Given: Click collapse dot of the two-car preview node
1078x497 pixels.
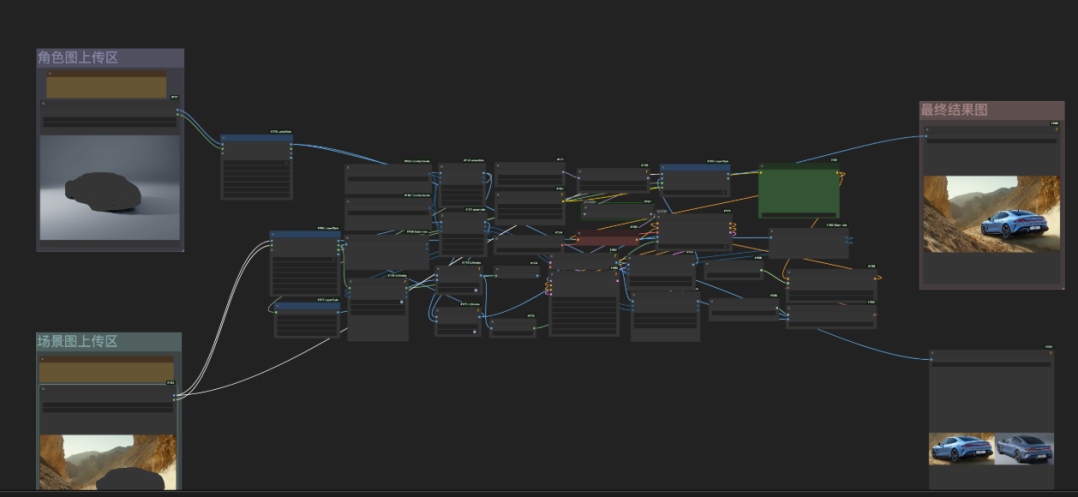Looking at the screenshot, I should (934, 354).
